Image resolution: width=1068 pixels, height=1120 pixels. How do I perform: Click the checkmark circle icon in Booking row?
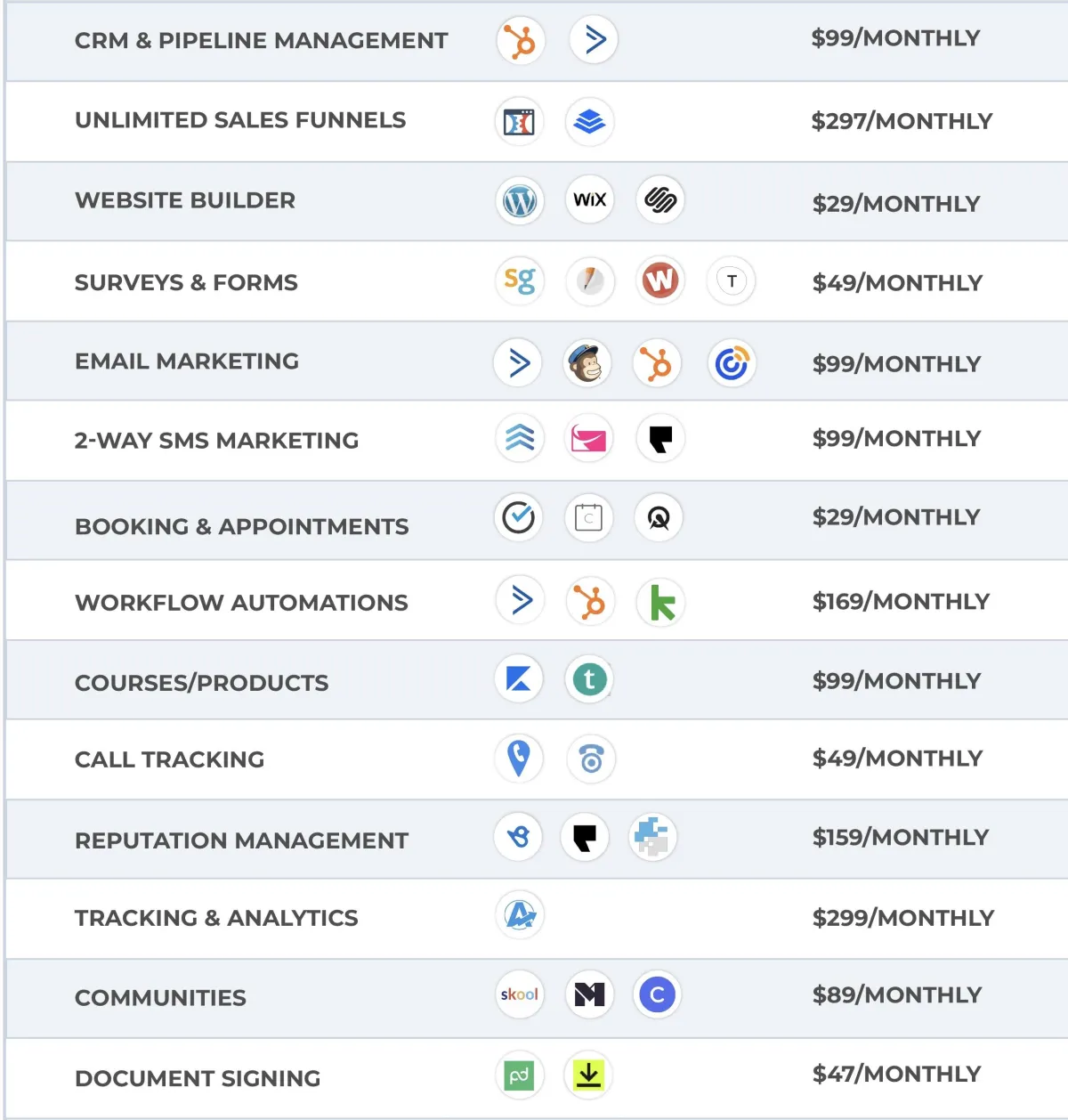point(519,517)
